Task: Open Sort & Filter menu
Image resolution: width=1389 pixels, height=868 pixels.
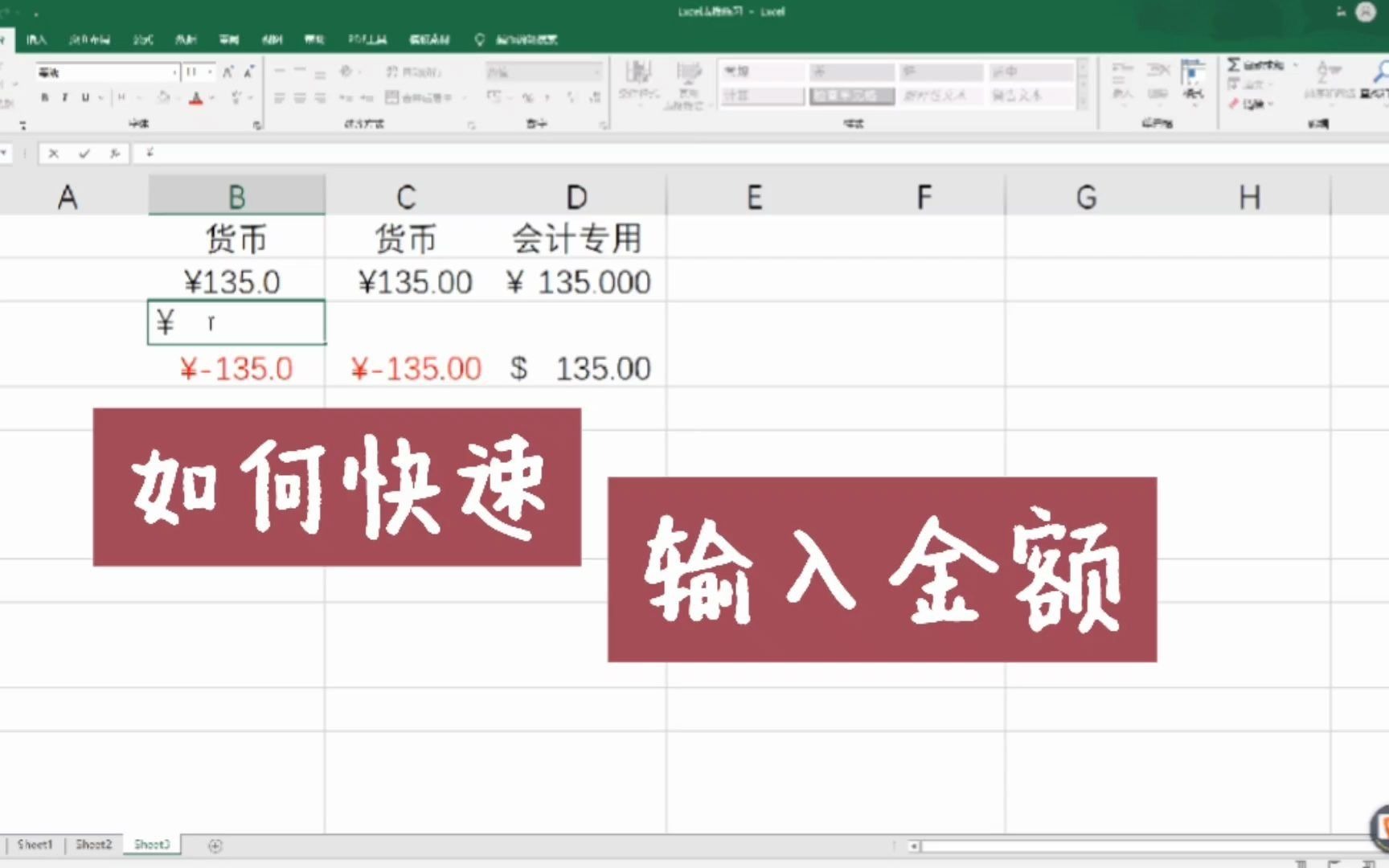Action: [x=1330, y=81]
